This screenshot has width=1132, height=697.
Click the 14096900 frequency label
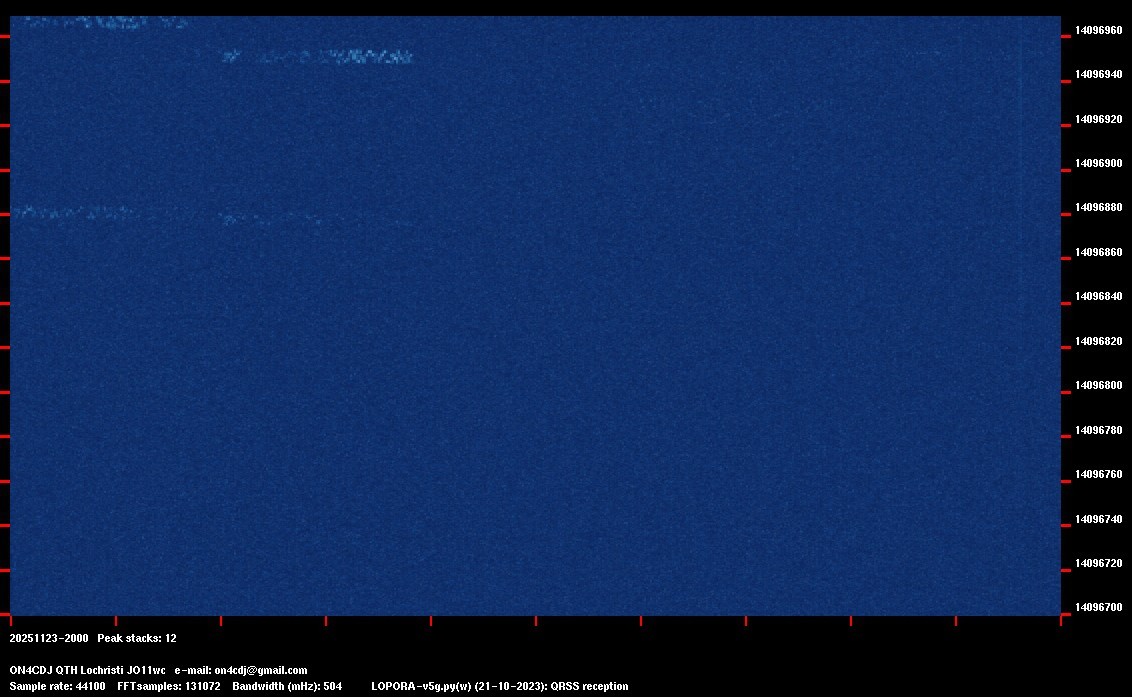[x=1098, y=163]
